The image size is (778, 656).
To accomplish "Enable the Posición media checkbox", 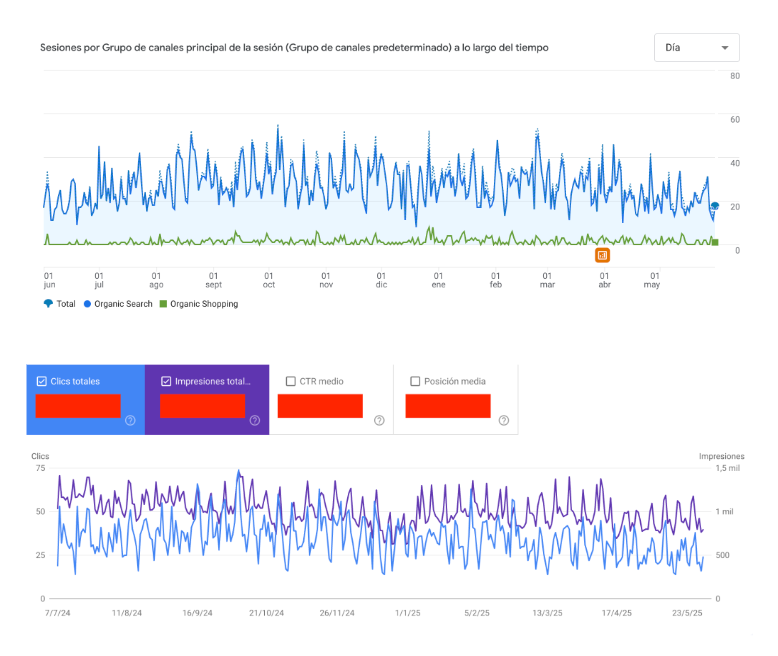I will click(415, 381).
